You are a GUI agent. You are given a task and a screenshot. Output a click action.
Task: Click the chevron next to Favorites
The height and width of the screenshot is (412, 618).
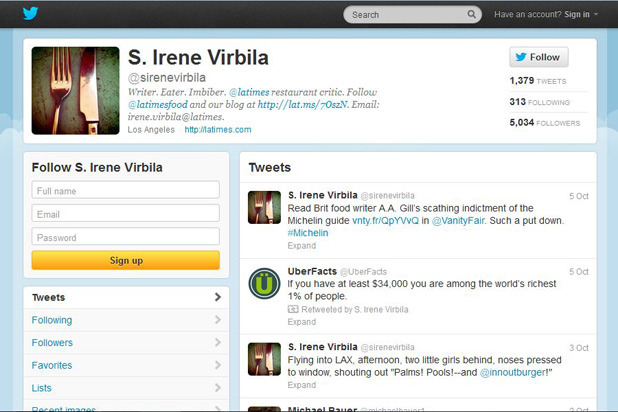click(x=218, y=365)
